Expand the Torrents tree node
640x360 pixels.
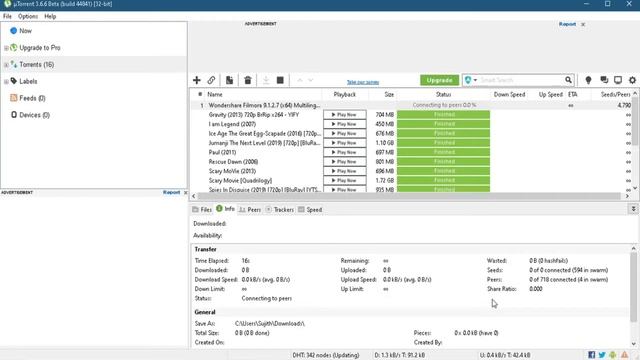[x=6, y=65]
